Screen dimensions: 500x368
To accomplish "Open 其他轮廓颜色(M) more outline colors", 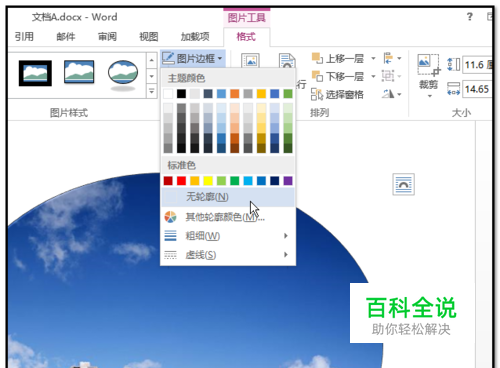I will point(228,217).
